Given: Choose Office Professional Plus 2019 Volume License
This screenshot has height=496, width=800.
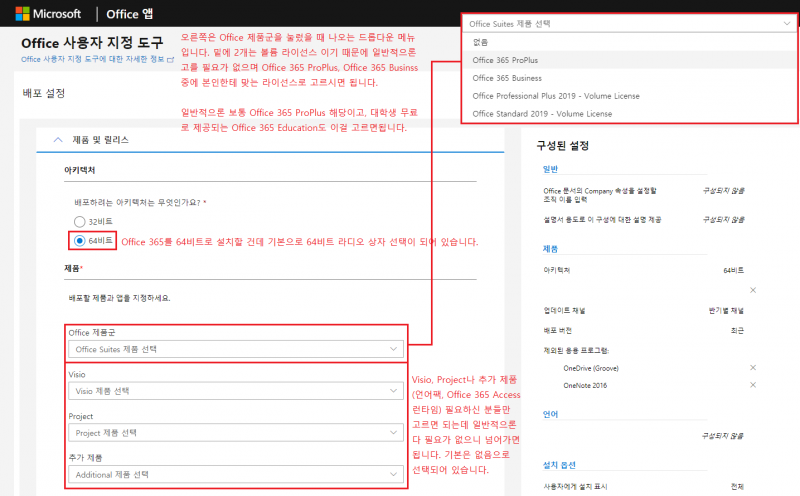Looking at the screenshot, I should tap(629, 95).
